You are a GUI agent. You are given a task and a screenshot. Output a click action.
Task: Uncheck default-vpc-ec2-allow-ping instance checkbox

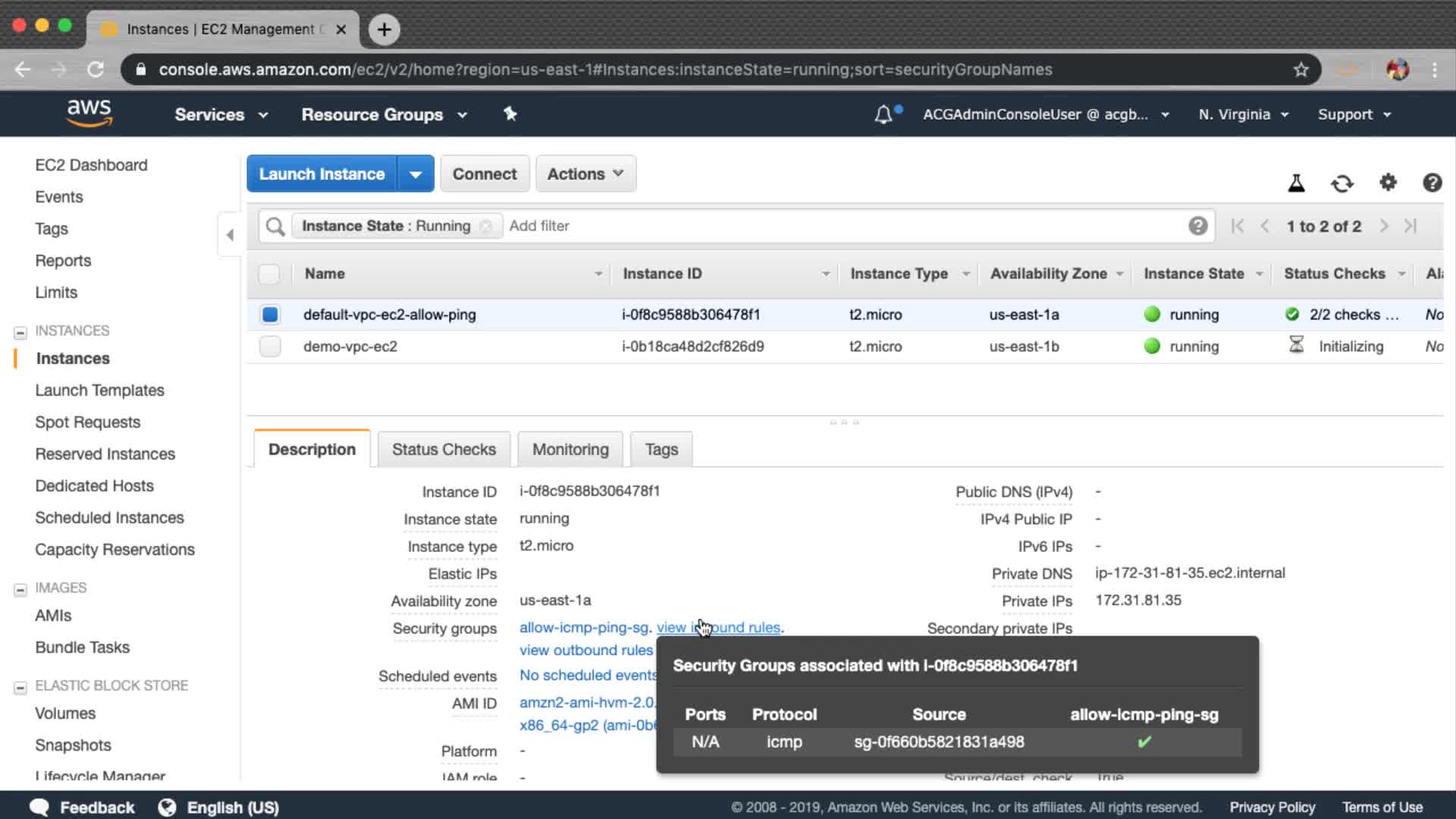[270, 314]
